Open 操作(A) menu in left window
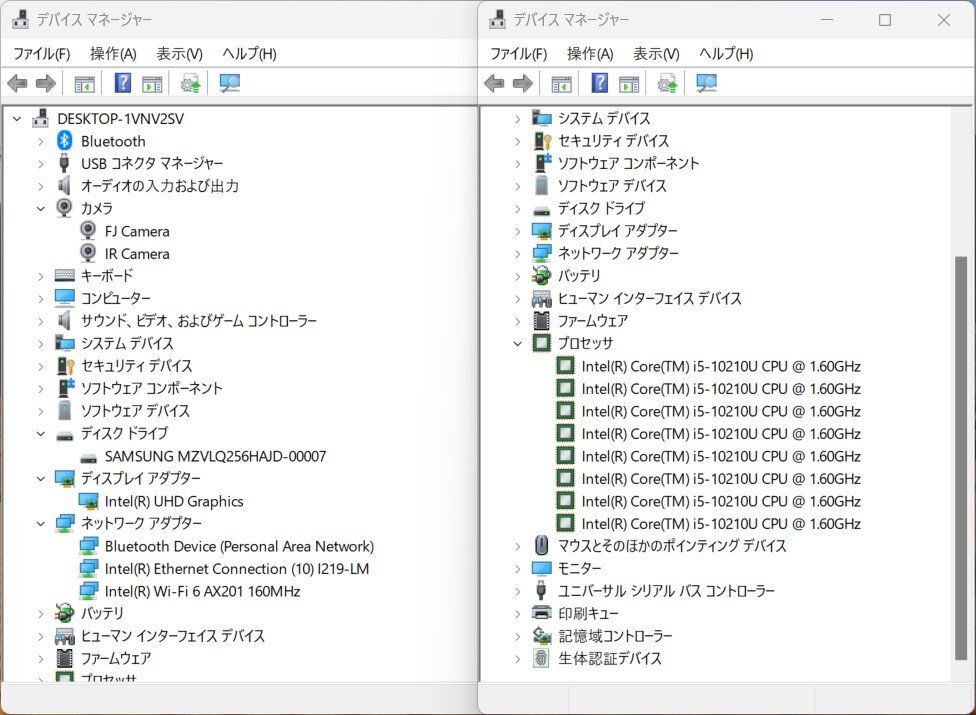The image size is (976, 715). click(x=113, y=54)
